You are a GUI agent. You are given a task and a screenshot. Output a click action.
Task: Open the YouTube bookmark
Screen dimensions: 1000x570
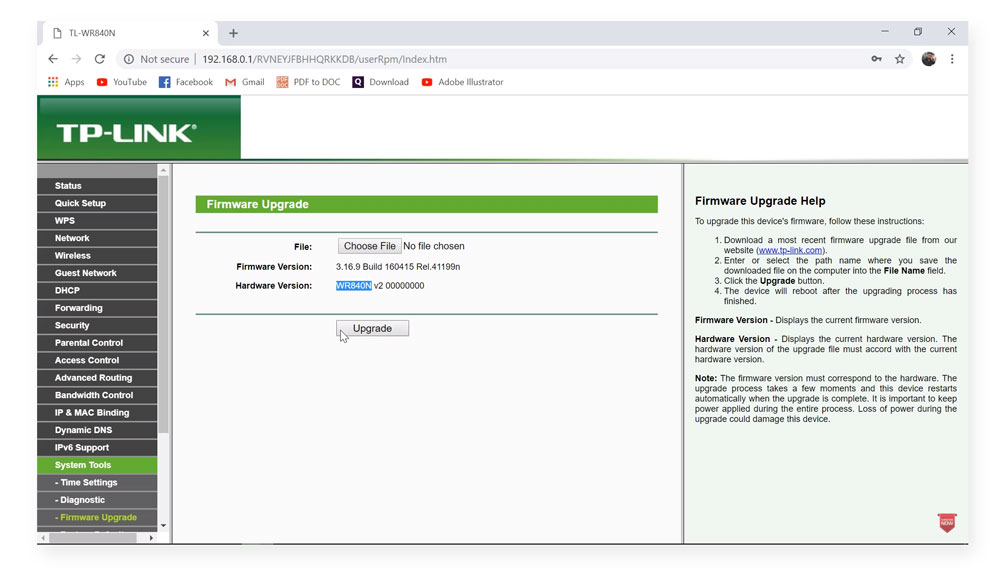[x=121, y=82]
